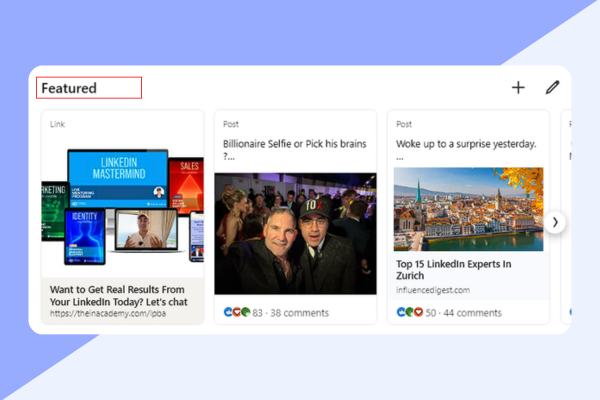Open the 38 comments link
Viewport: 600px width, 400px height.
click(298, 313)
